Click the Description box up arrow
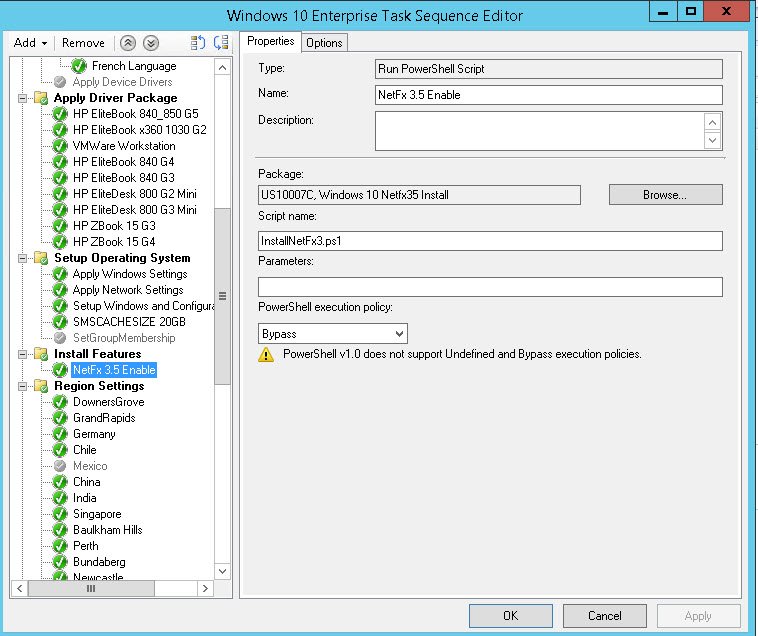The width and height of the screenshot is (758, 636). (x=712, y=123)
